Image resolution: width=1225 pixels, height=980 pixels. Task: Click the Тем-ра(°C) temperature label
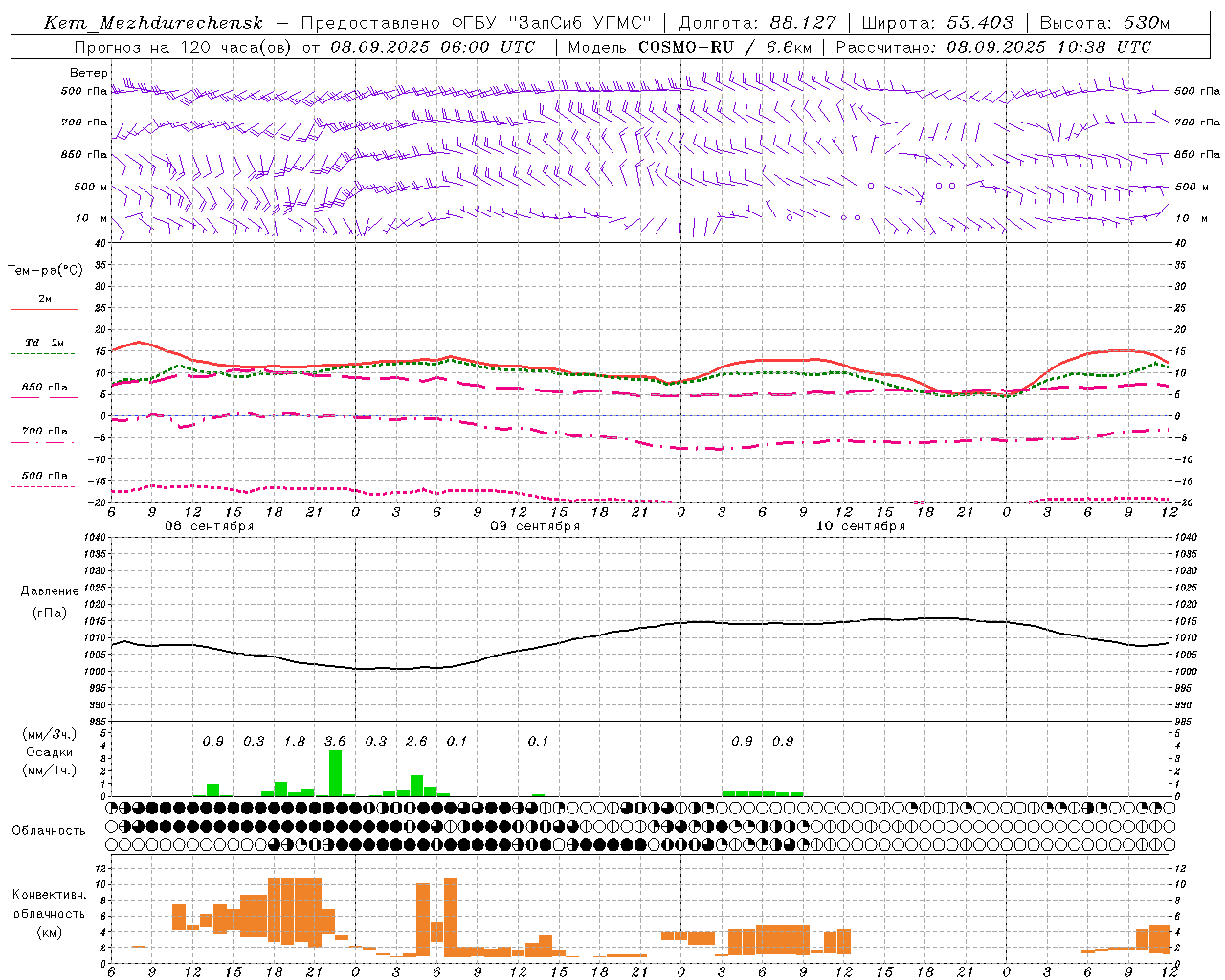pos(45,271)
